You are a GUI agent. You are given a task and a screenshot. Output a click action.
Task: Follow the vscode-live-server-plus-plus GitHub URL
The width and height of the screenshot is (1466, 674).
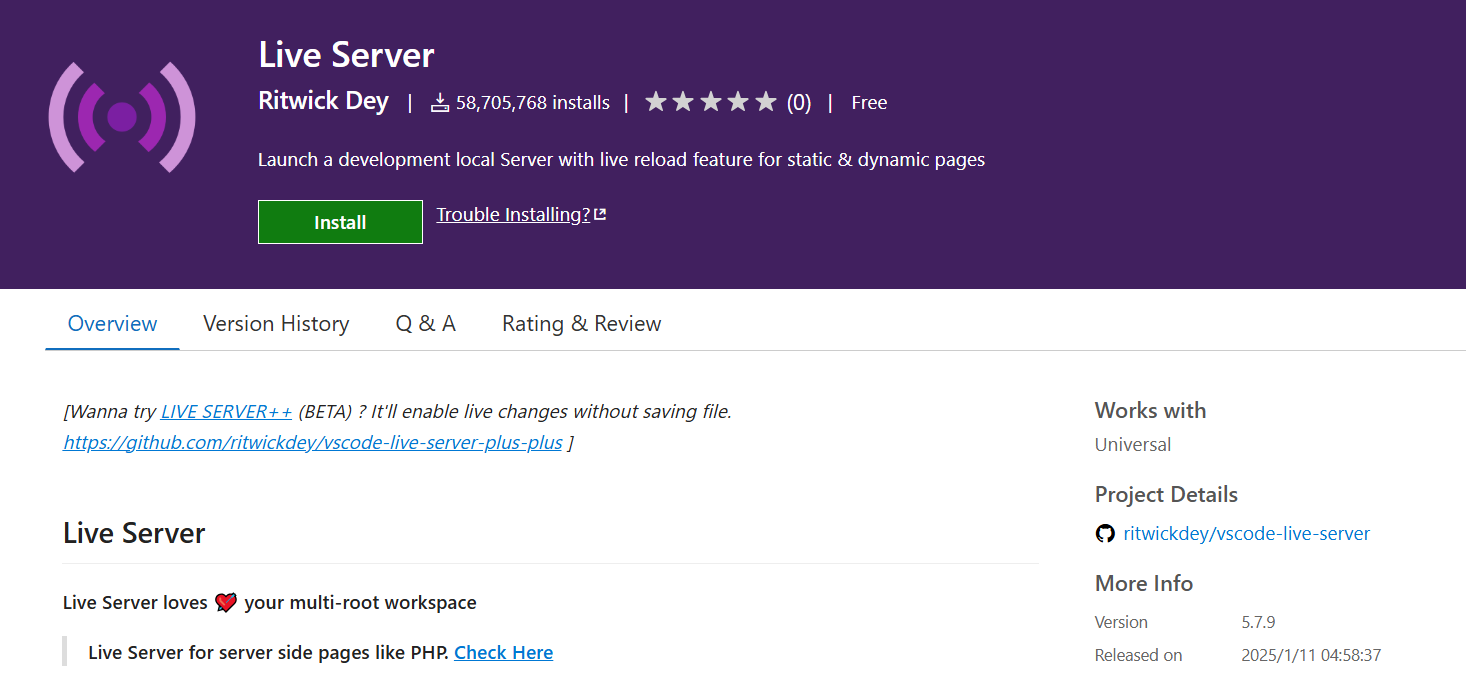(312, 442)
